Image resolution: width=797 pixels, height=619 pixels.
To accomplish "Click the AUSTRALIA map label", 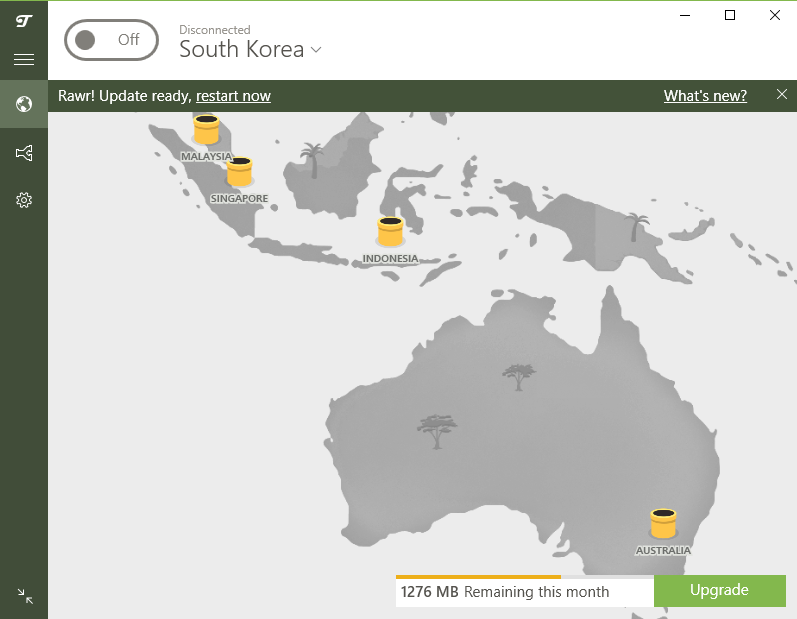I will (x=663, y=550).
